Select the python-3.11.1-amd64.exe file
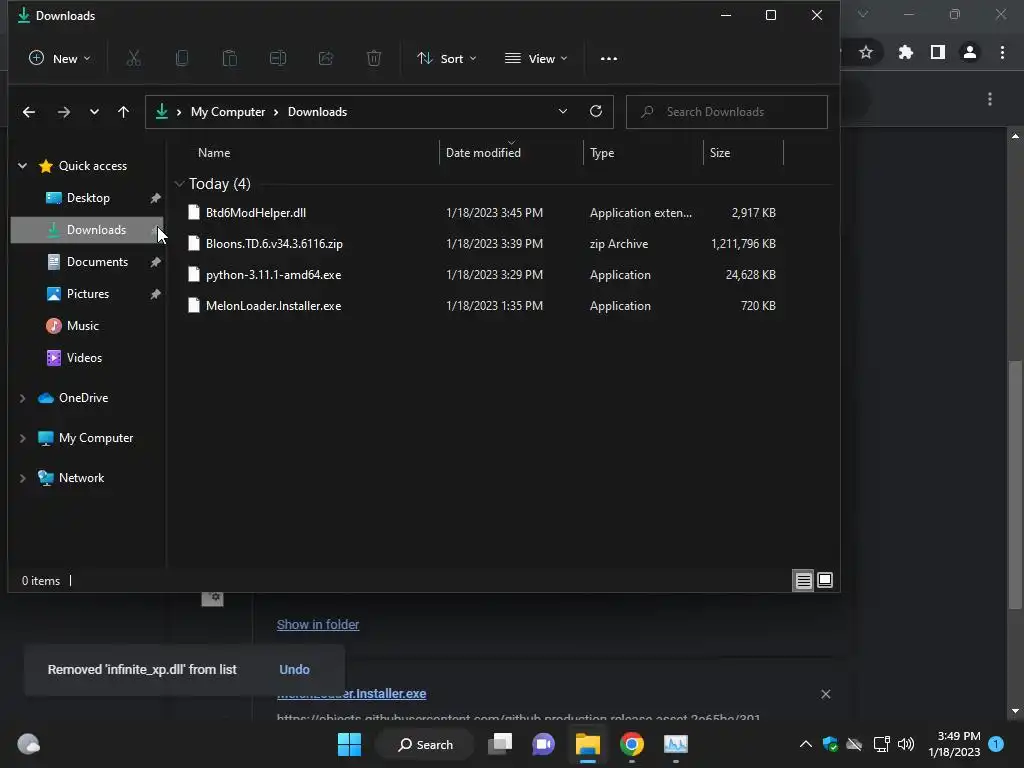 coord(273,275)
